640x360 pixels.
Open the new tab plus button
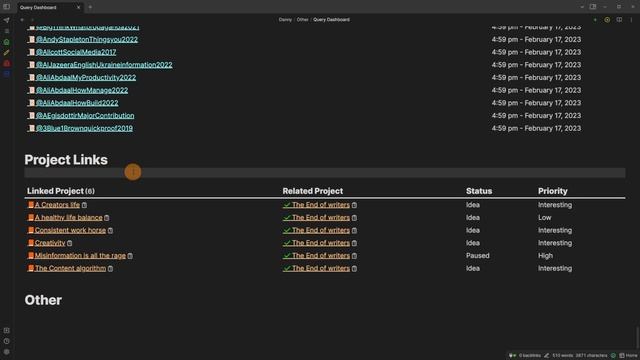pyautogui.click(x=90, y=7)
